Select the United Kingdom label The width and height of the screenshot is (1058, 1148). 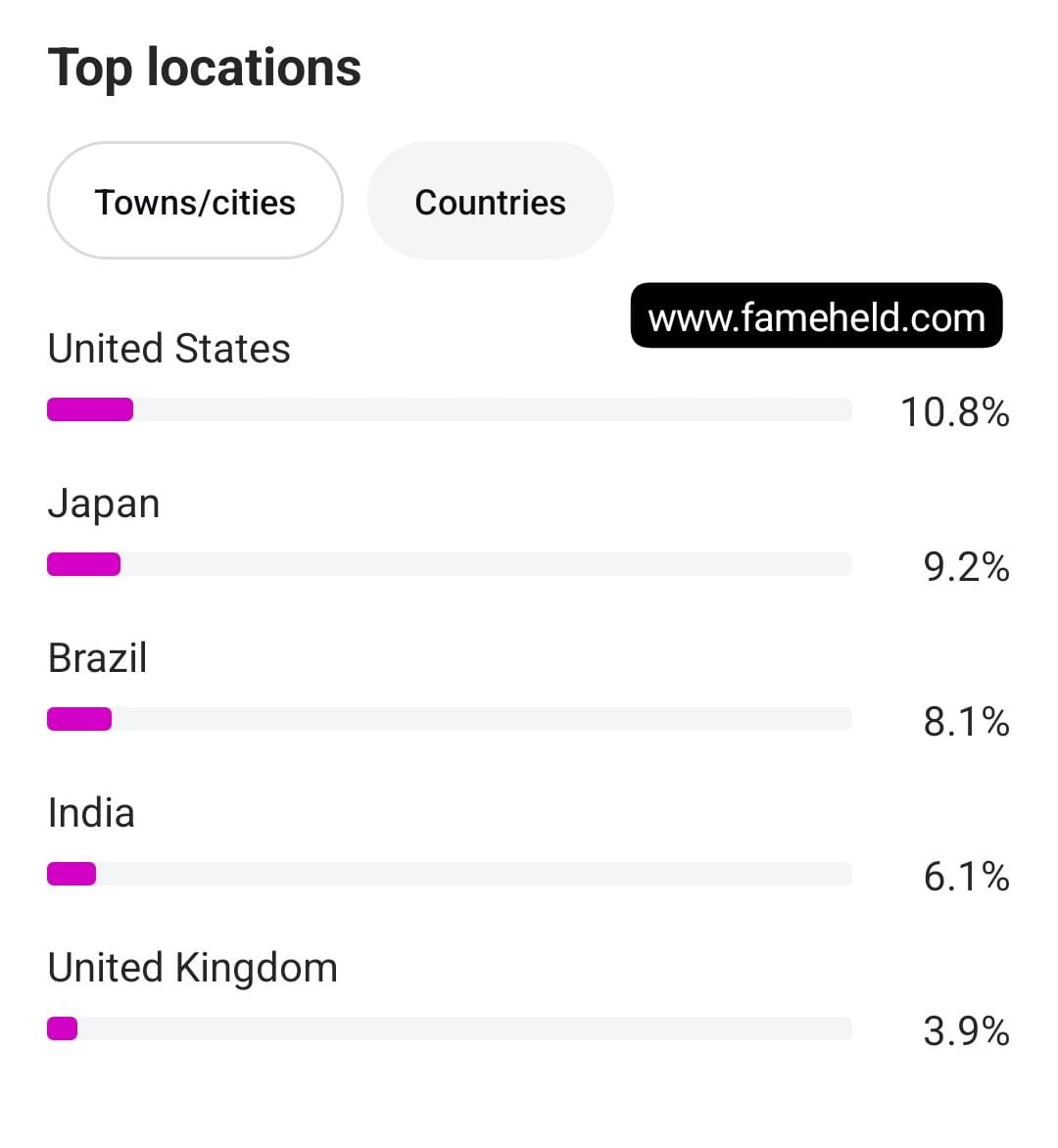pos(193,968)
